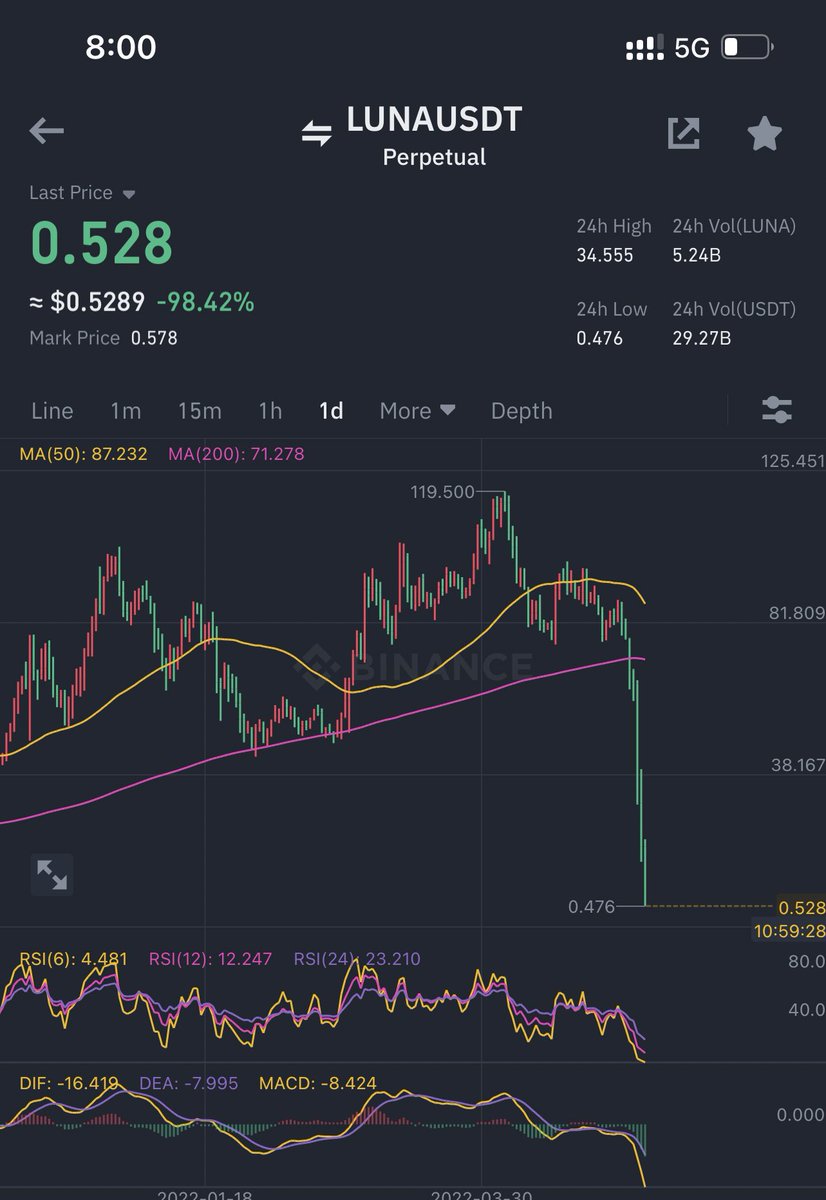Open the Last Price dropdown arrow
This screenshot has width=826, height=1200.
tap(128, 194)
